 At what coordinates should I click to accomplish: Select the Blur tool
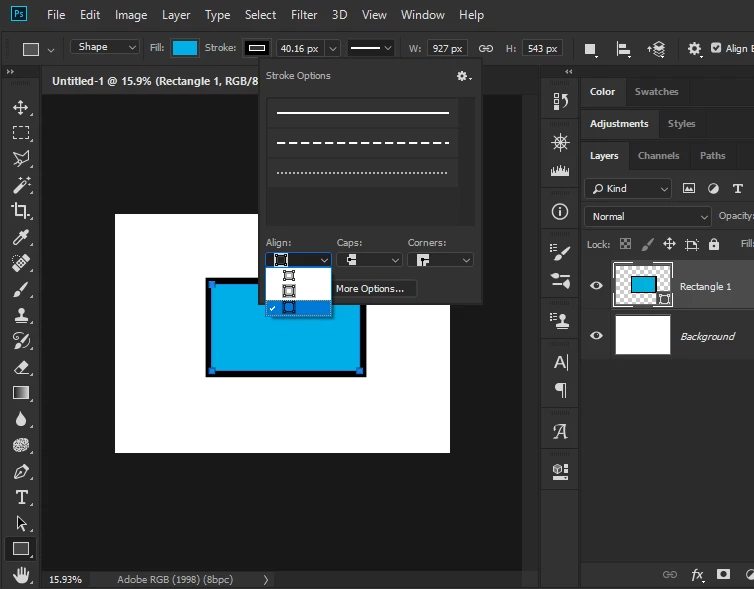21,419
